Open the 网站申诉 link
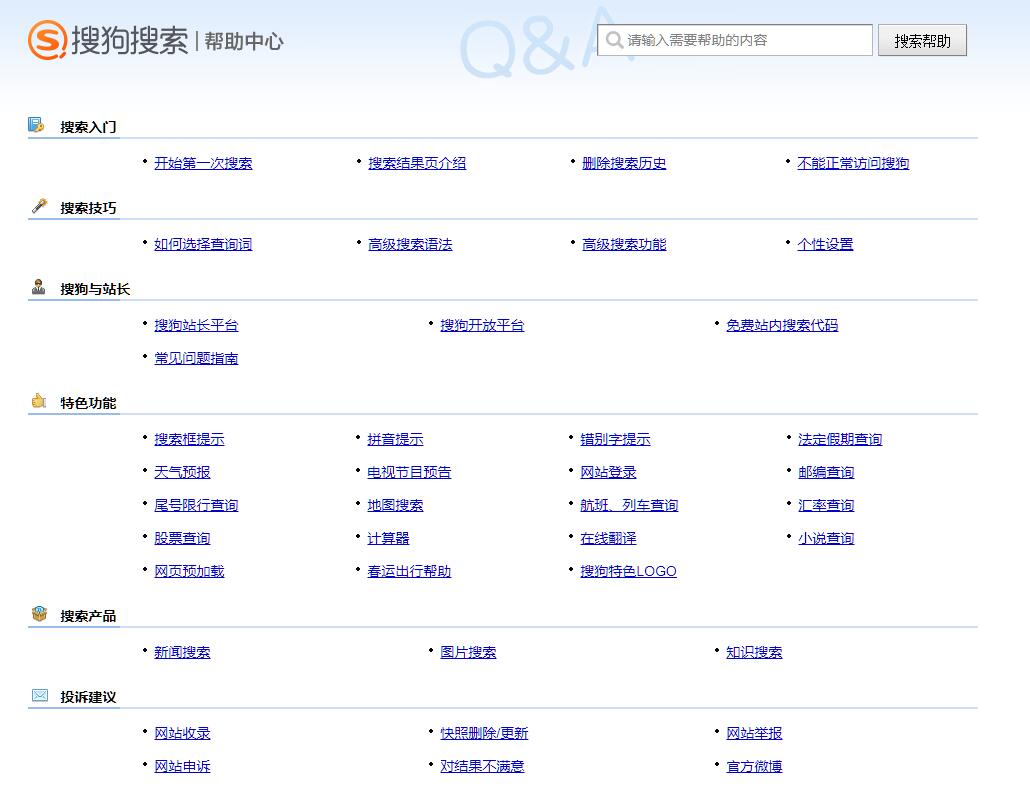This screenshot has height=794, width=1030. pos(182,766)
